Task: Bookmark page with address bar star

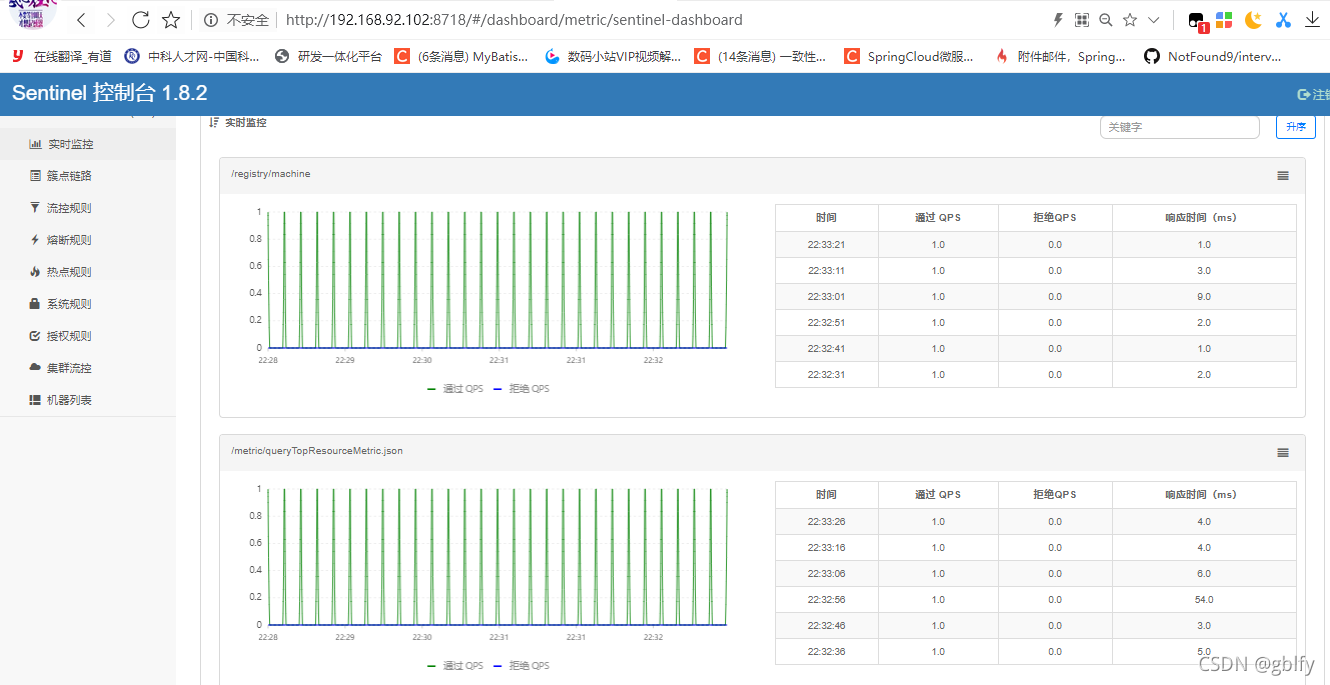Action: point(1130,20)
